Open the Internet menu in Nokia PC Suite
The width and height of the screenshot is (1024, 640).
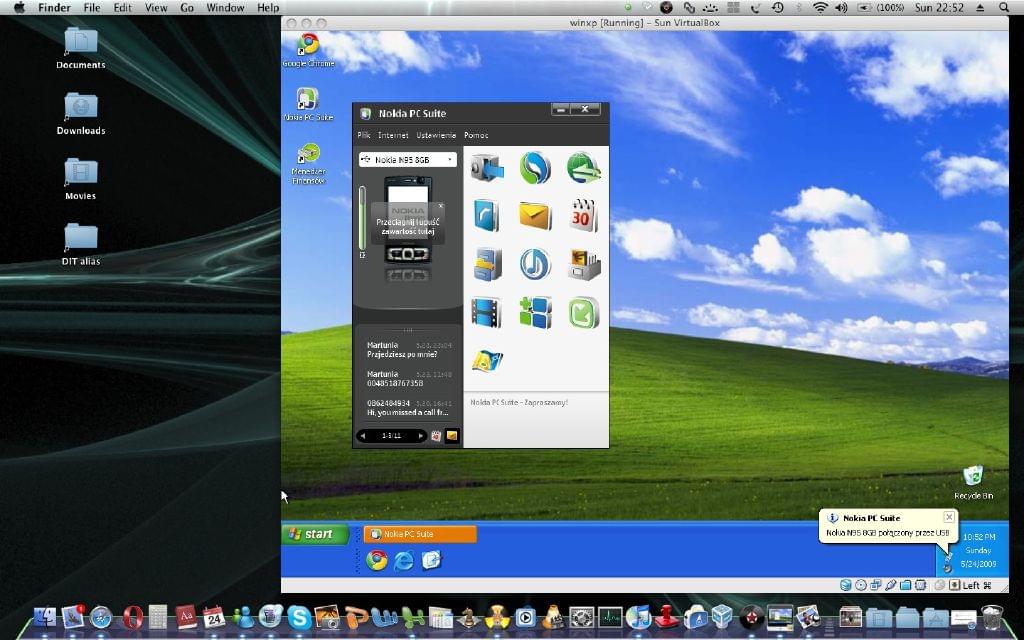point(393,135)
